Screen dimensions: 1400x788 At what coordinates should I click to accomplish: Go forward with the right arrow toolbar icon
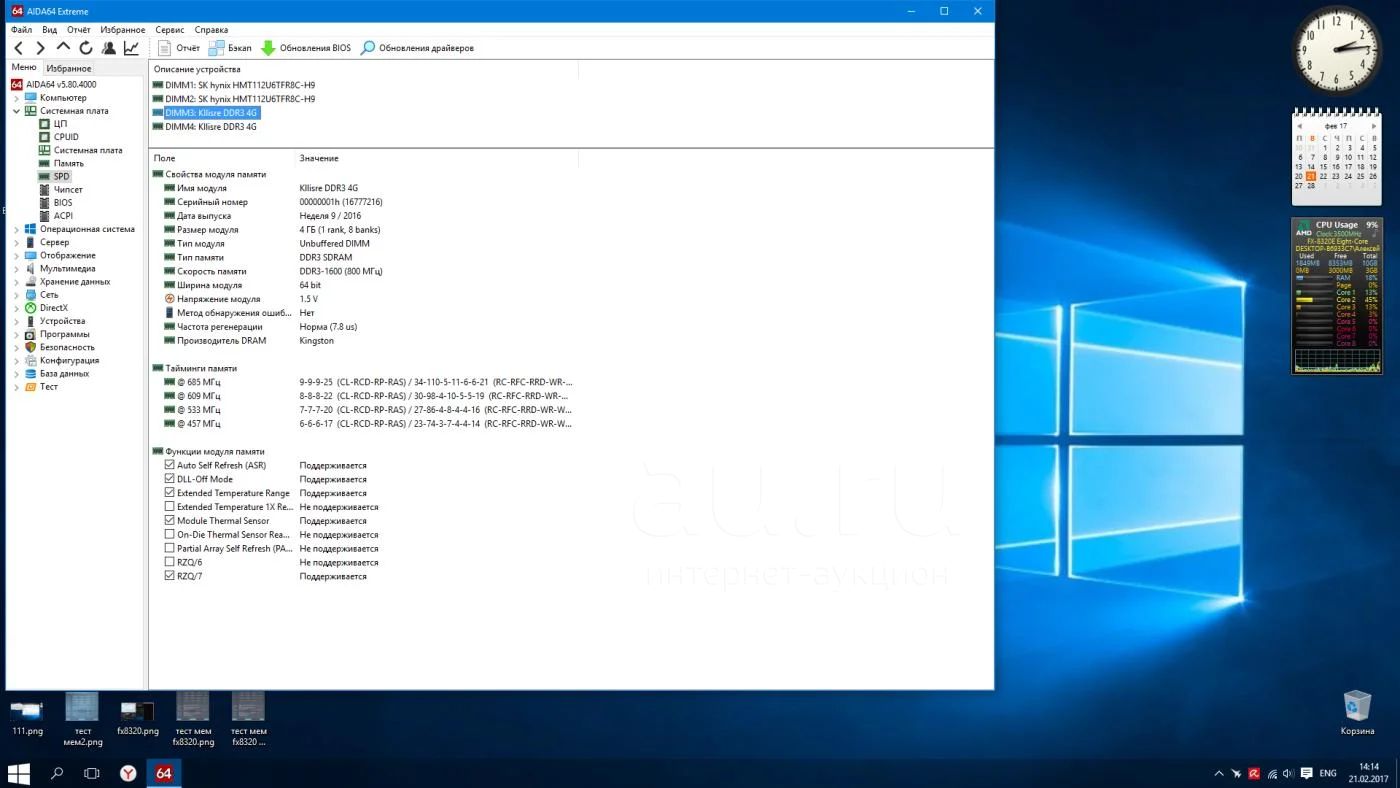pos(41,48)
